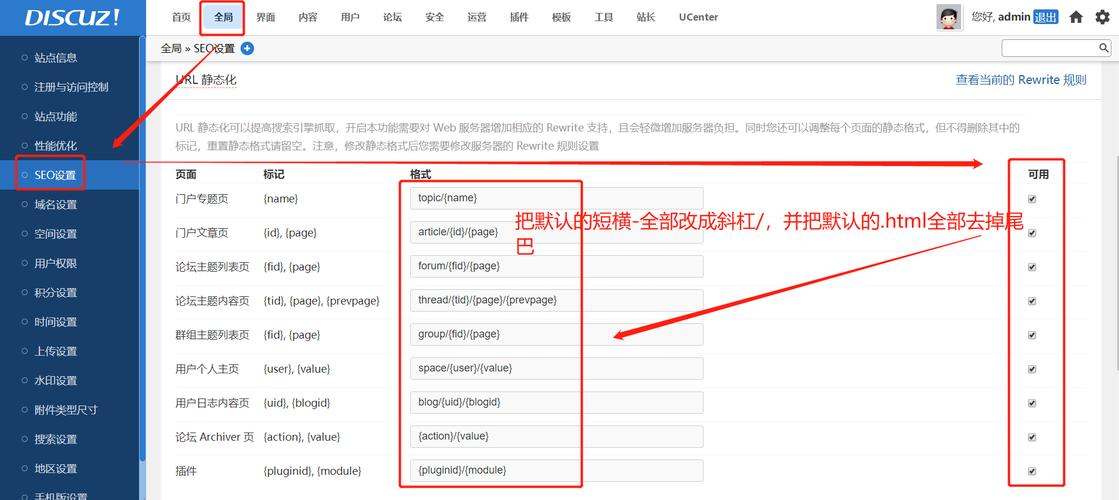Open the 论坛 top menu
The height and width of the screenshot is (500, 1119).
[x=393, y=17]
